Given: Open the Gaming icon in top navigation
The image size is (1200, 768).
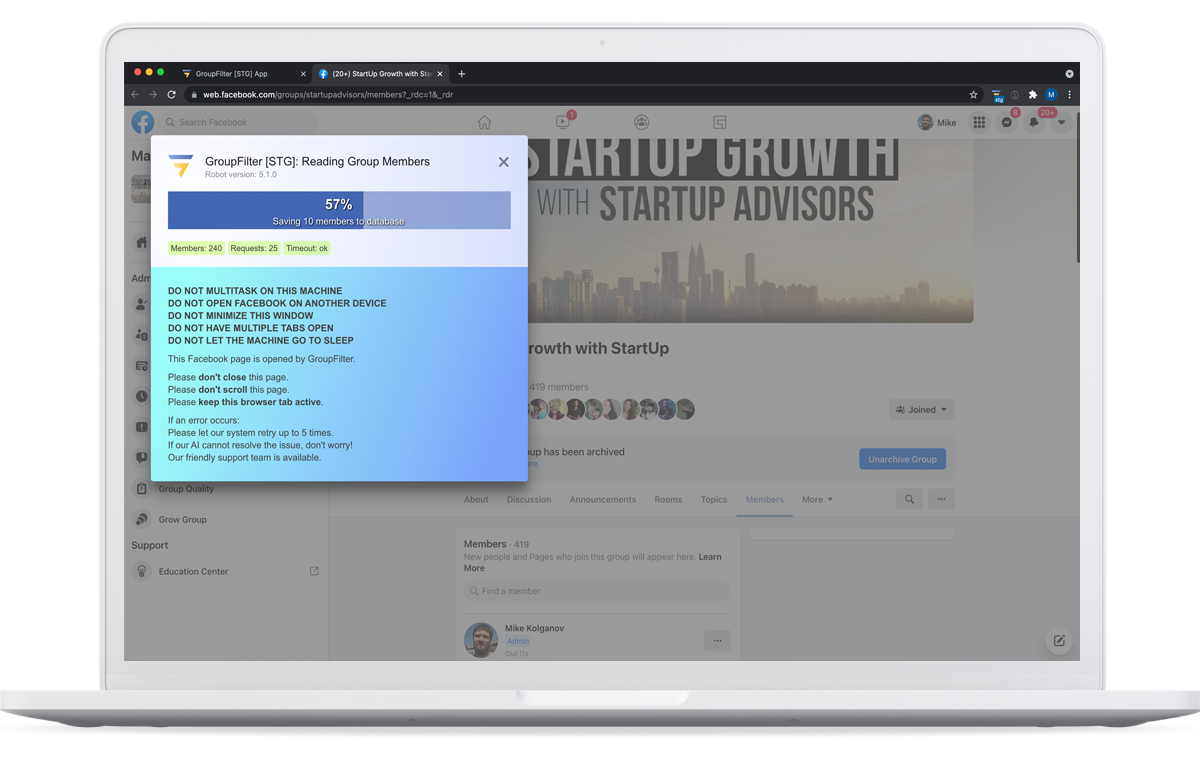Looking at the screenshot, I should click(x=719, y=122).
